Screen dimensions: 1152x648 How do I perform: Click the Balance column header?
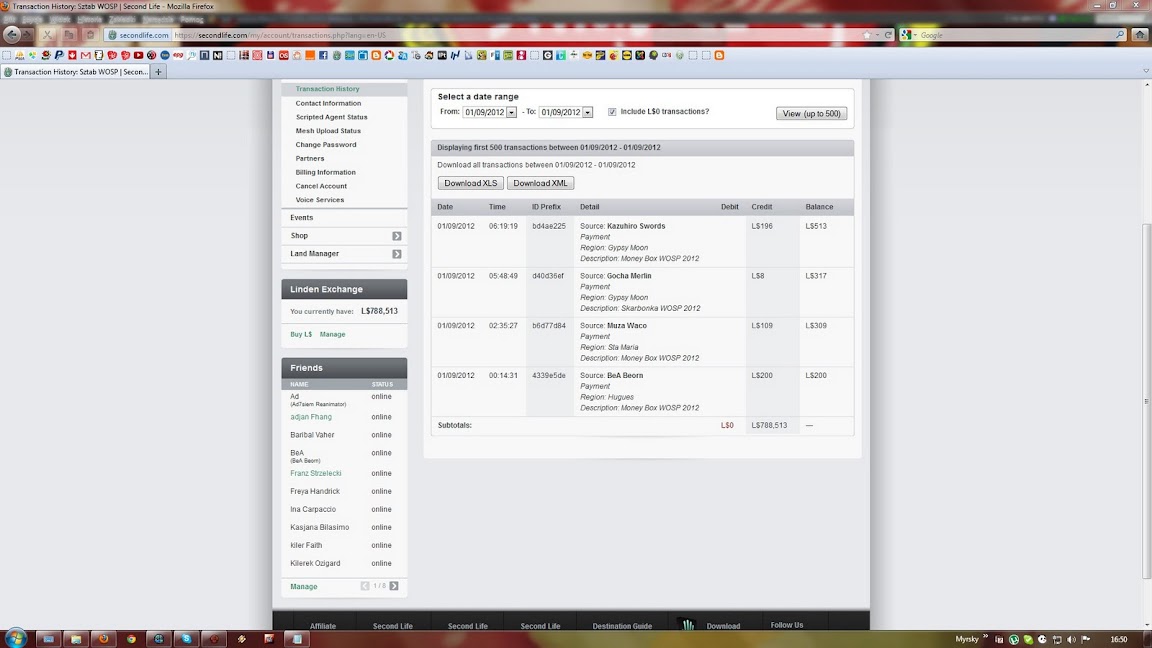pyautogui.click(x=819, y=207)
